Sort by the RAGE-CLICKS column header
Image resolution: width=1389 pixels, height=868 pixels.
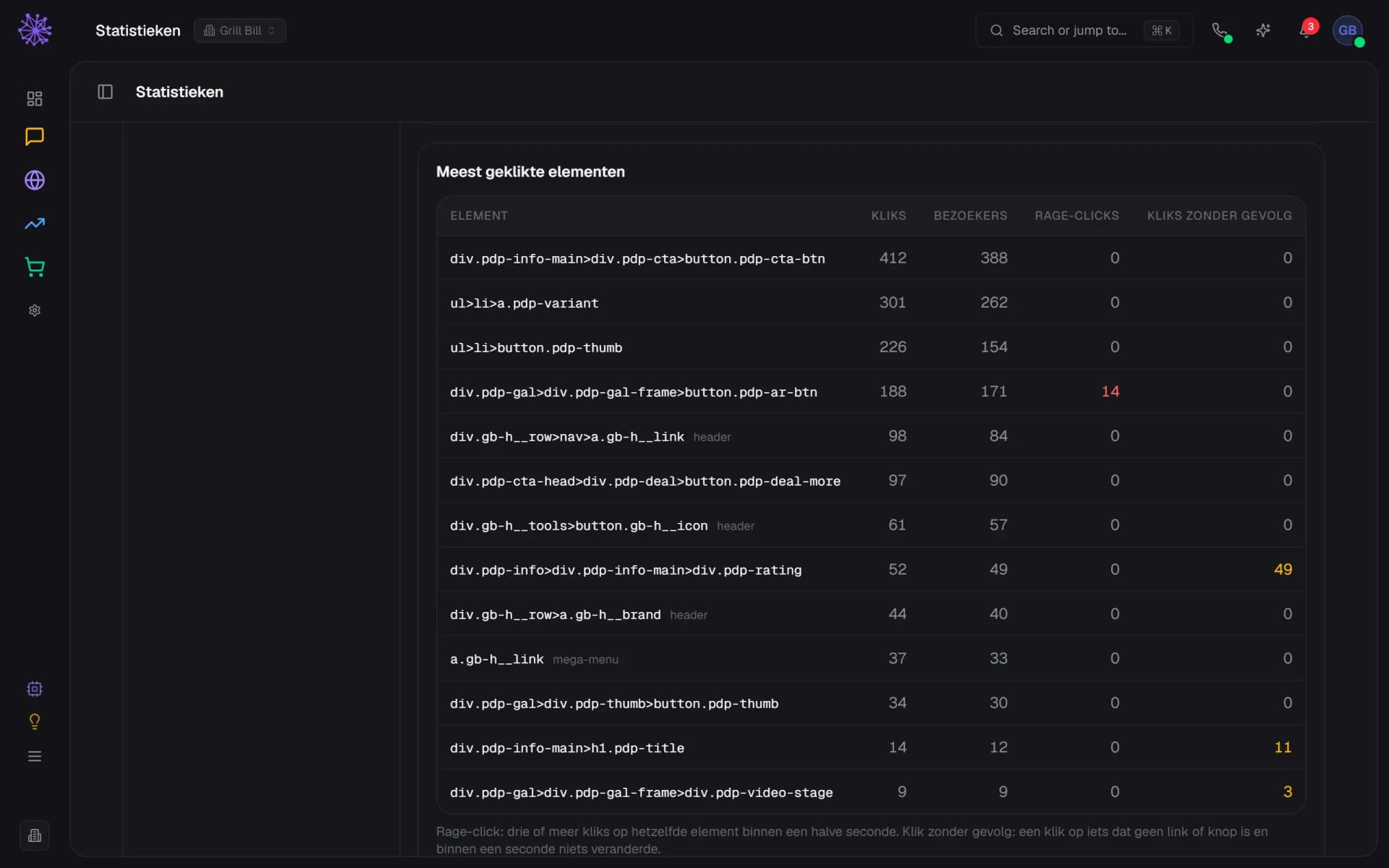tap(1076, 216)
